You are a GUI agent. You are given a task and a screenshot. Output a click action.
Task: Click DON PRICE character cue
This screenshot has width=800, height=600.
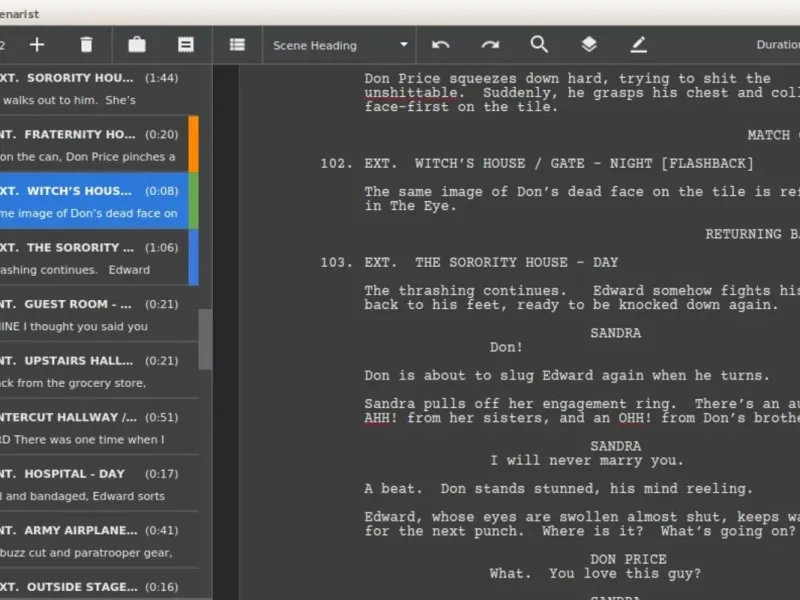click(x=628, y=559)
